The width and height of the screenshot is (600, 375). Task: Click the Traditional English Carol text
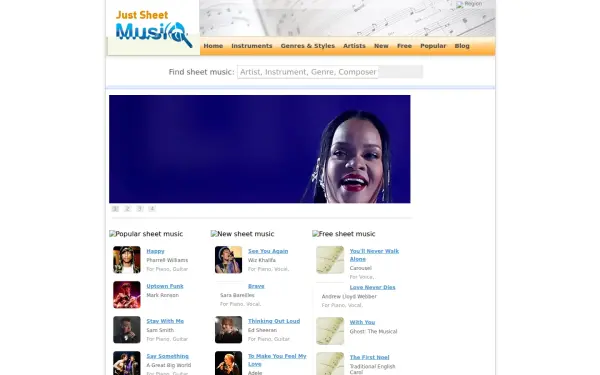[x=373, y=369]
